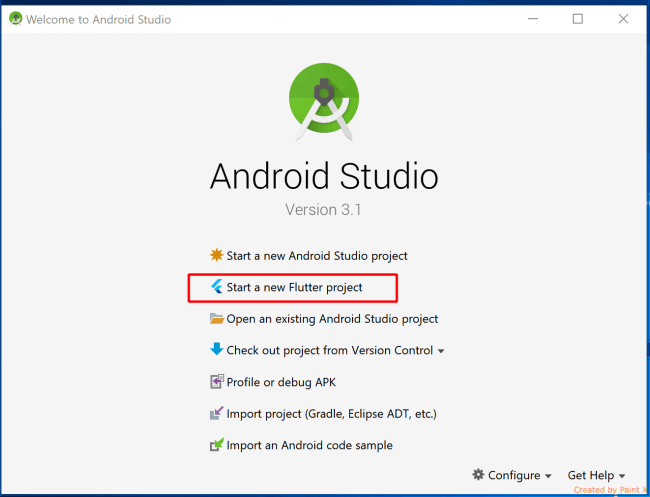Viewport: 650px width, 497px height.
Task: Click the large Android Studio compass logo
Action: (324, 102)
